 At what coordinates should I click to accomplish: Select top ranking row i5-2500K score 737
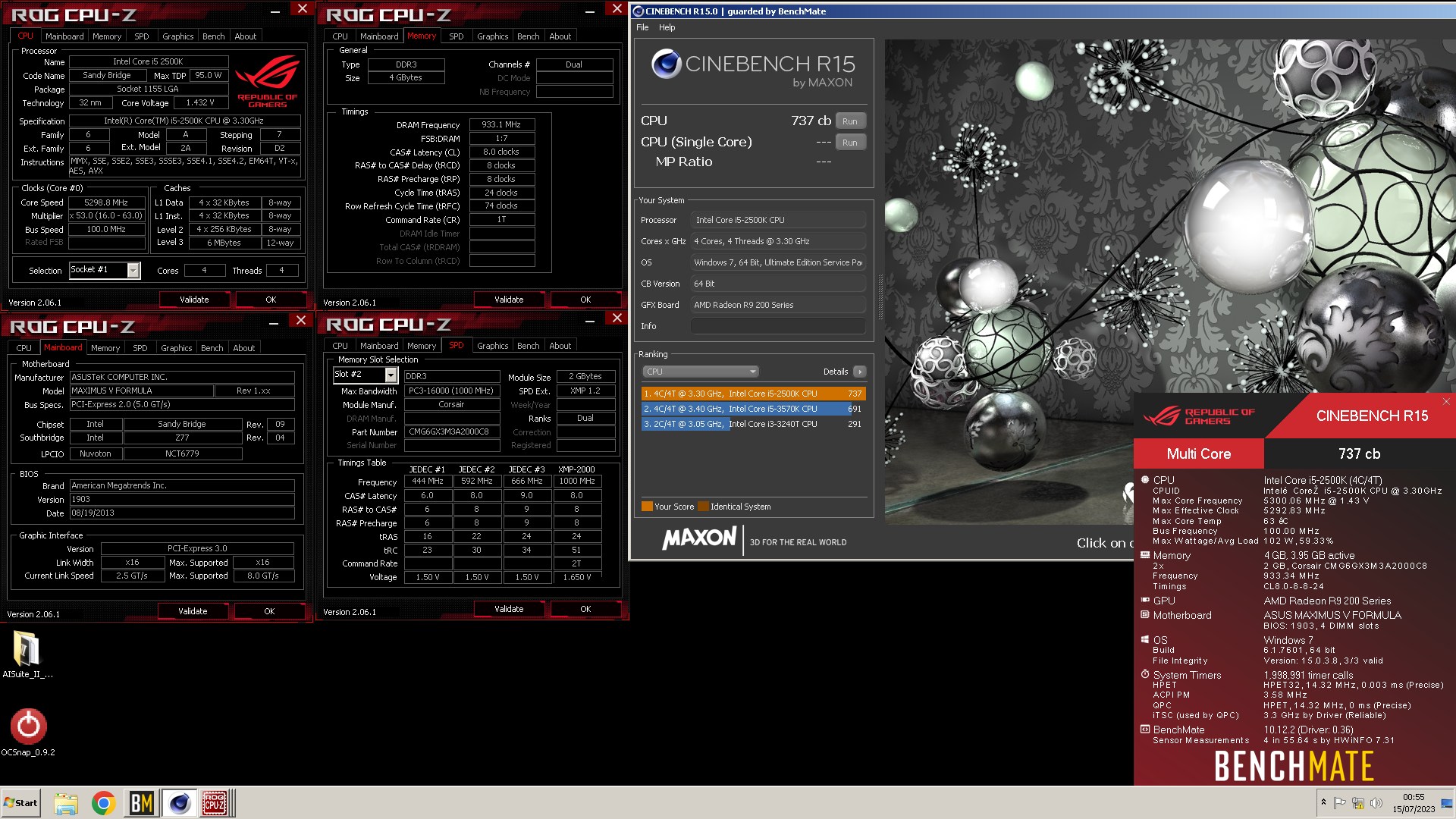pyautogui.click(x=753, y=394)
